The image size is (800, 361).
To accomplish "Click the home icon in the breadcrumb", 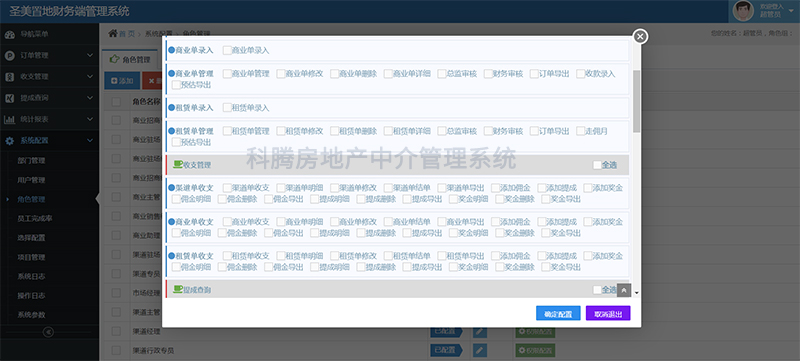I will click(x=113, y=33).
